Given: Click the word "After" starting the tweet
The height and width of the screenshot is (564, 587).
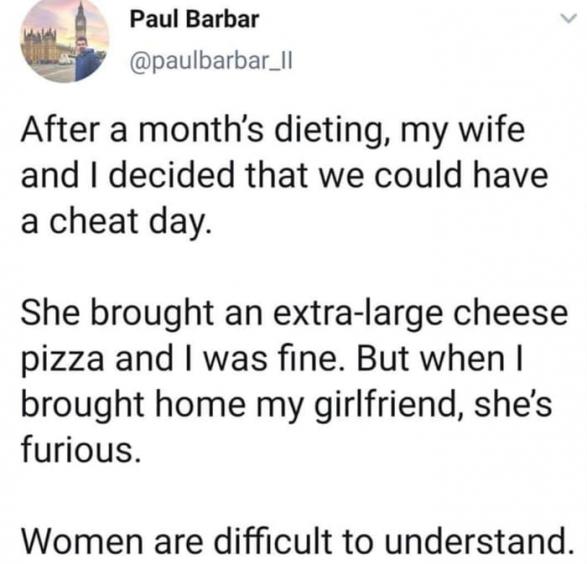Looking at the screenshot, I should click(x=61, y=129).
